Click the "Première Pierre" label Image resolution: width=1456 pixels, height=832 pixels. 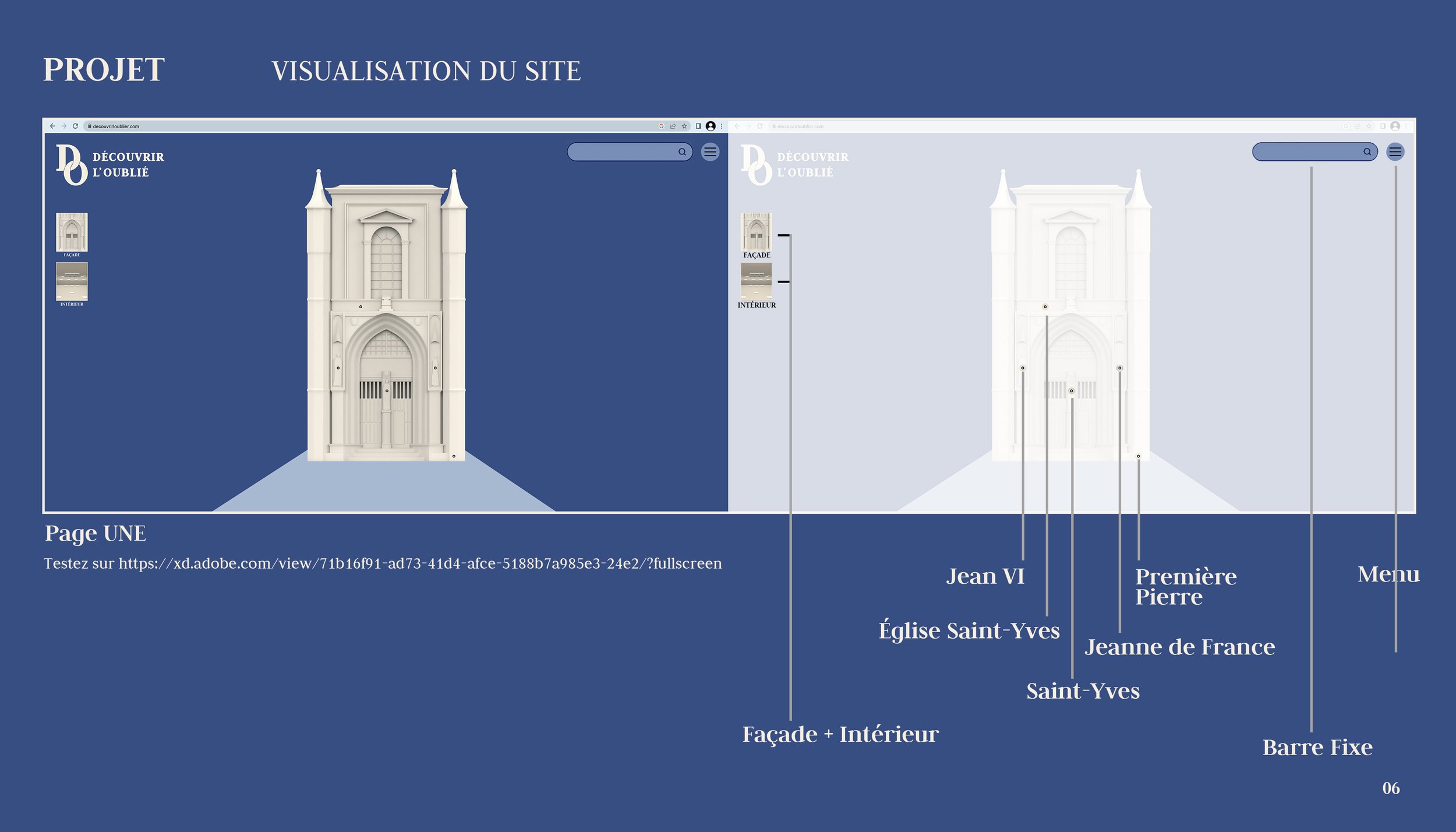[x=1186, y=587]
